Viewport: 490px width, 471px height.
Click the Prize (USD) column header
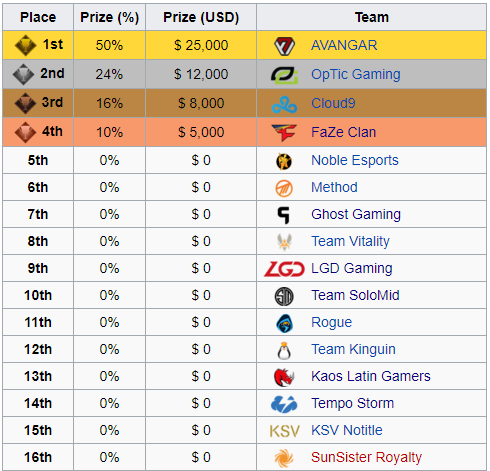click(201, 17)
